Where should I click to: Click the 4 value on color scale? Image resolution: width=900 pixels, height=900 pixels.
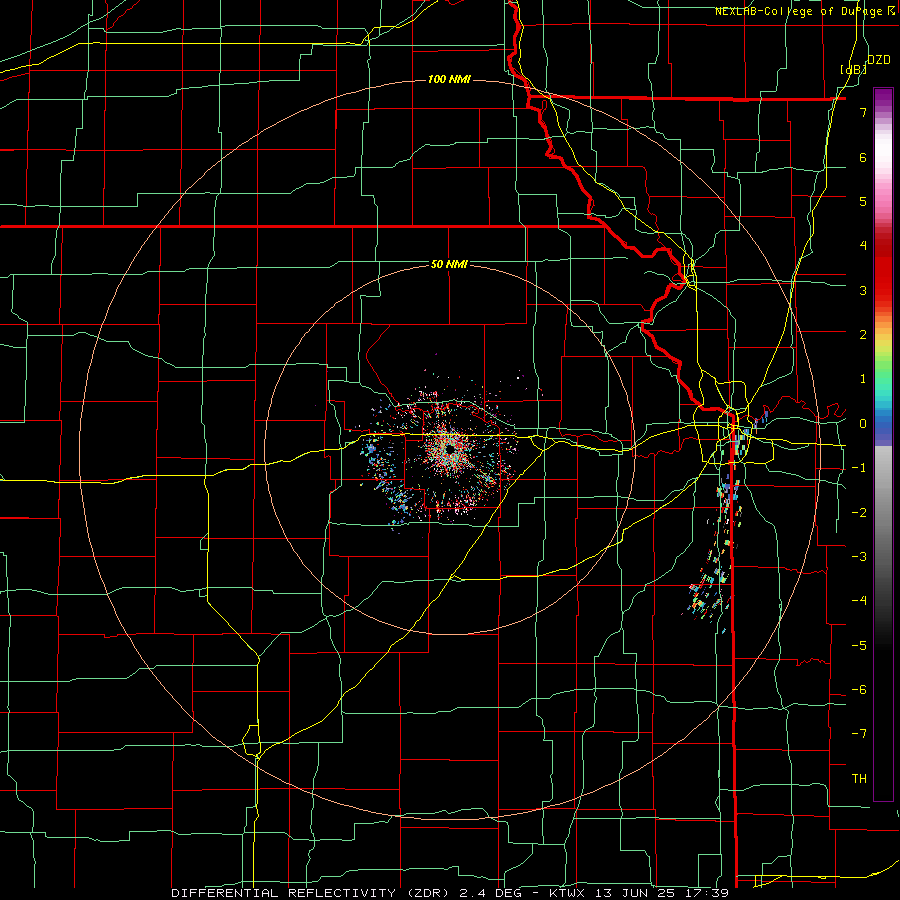point(863,246)
